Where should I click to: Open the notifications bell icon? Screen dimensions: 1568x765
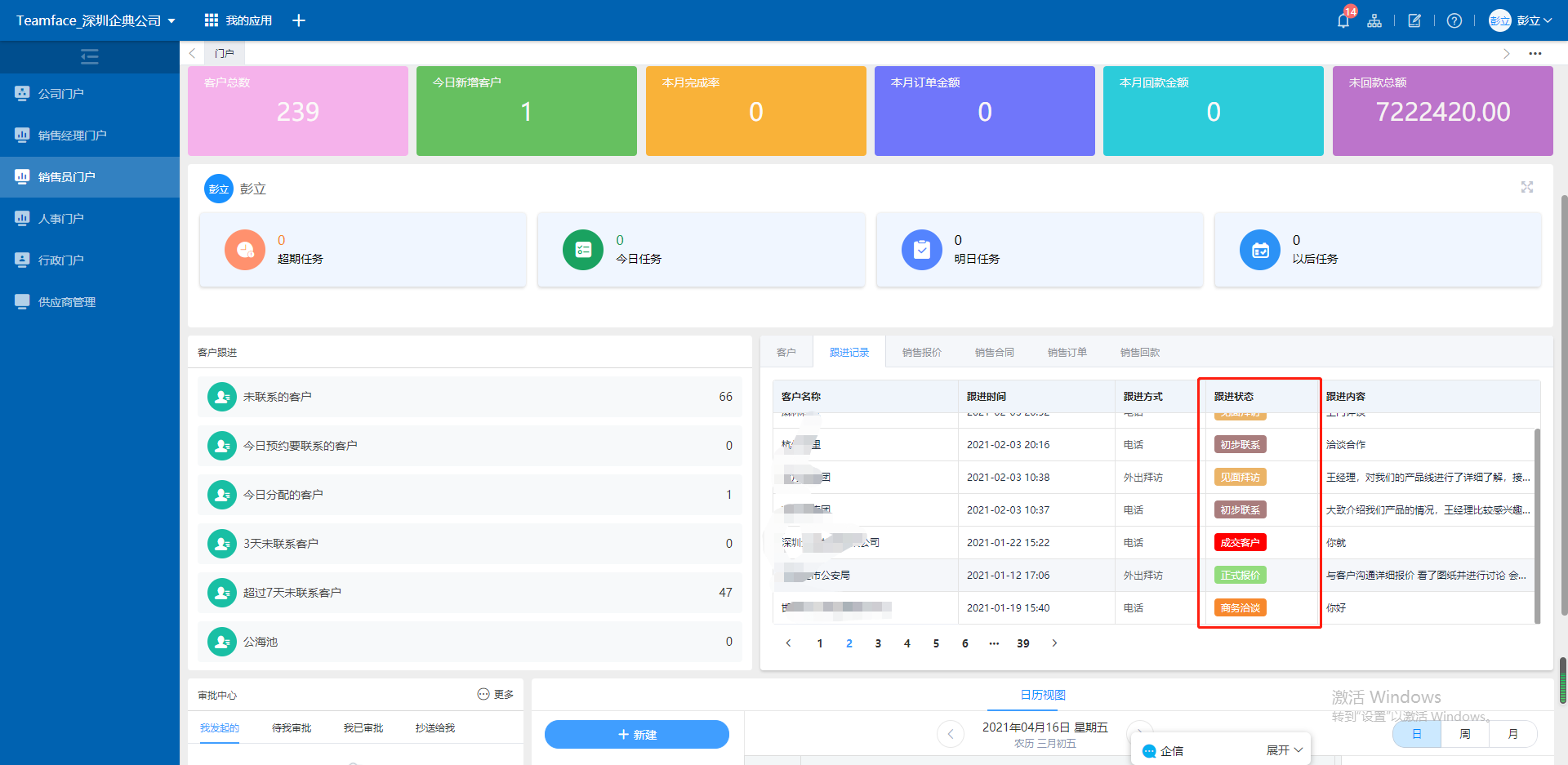(1342, 20)
